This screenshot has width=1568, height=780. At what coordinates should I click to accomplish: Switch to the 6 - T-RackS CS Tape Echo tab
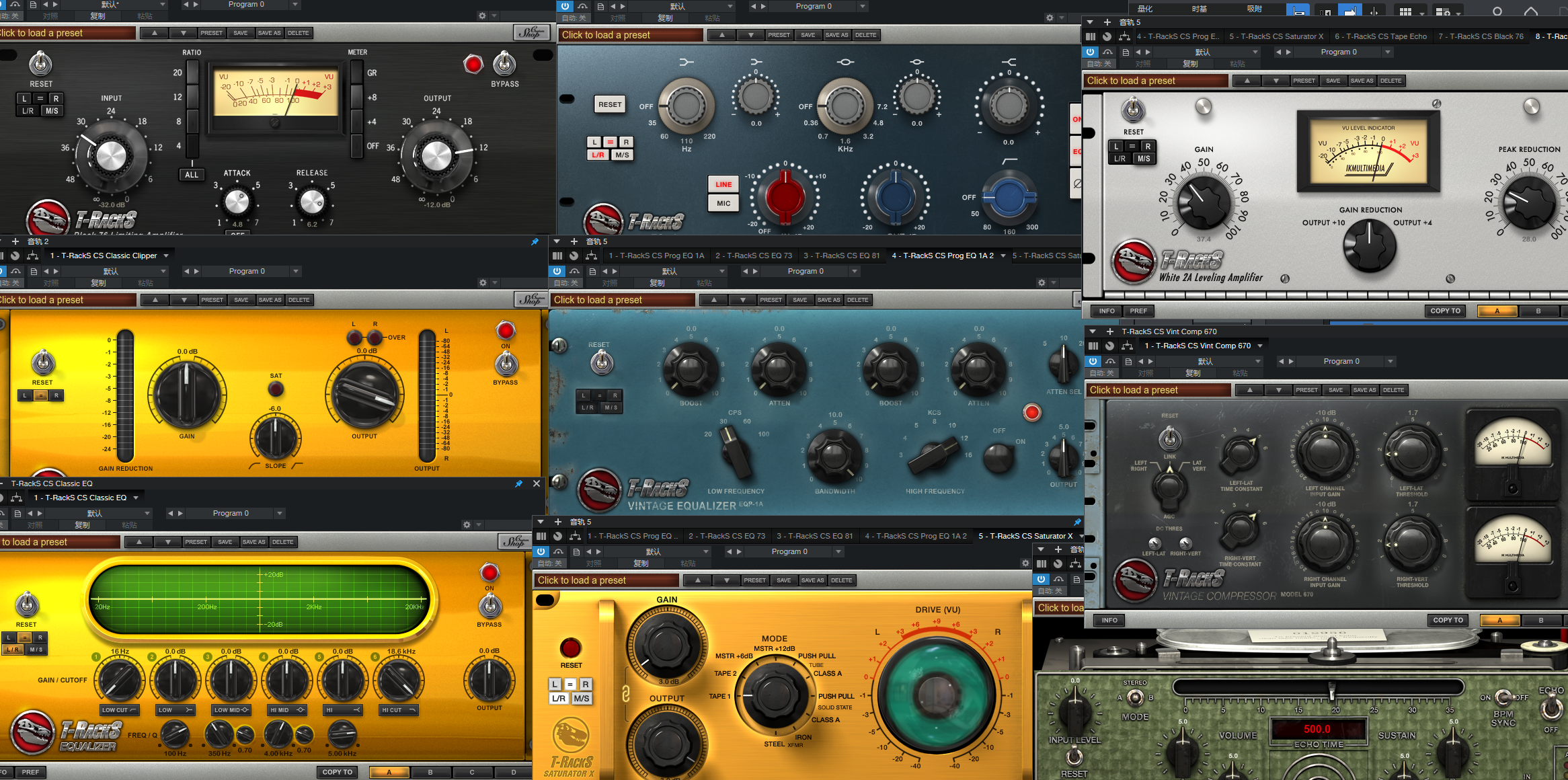[1380, 36]
